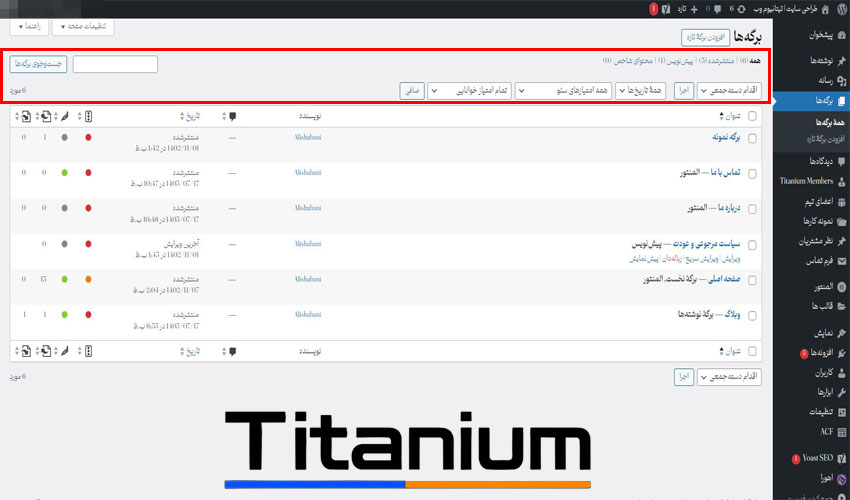Open Titanium Members sidebar icon
Image resolution: width=850 pixels, height=500 pixels.
pyautogui.click(x=841, y=182)
